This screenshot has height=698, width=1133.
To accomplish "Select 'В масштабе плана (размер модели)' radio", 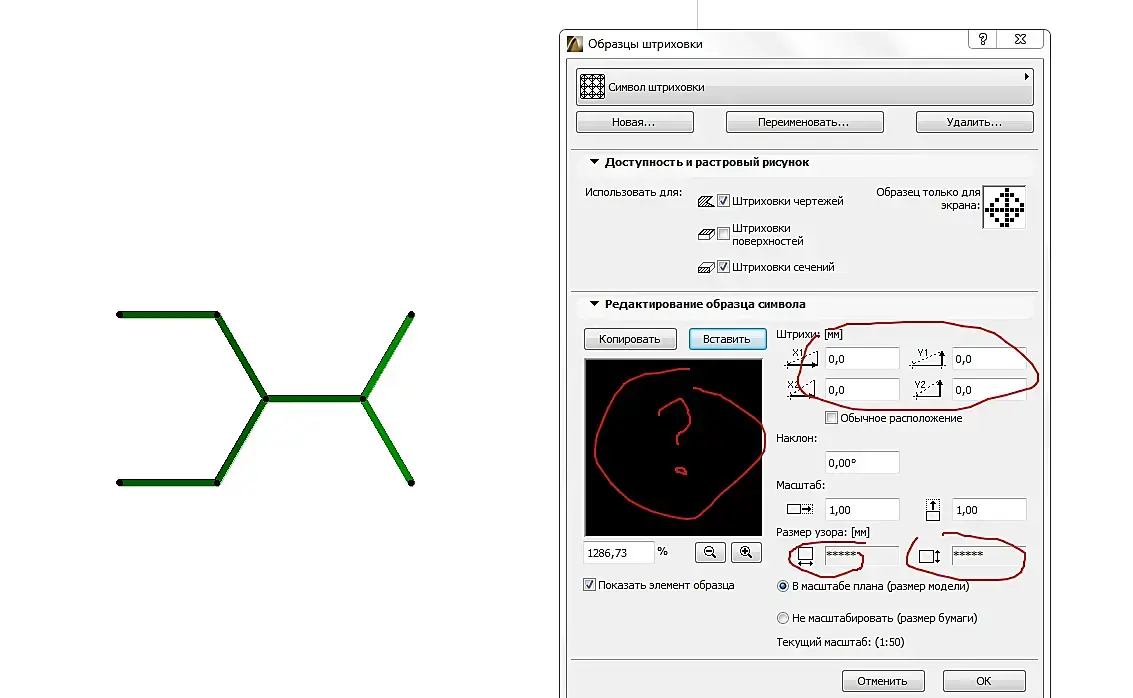I will tap(783, 586).
